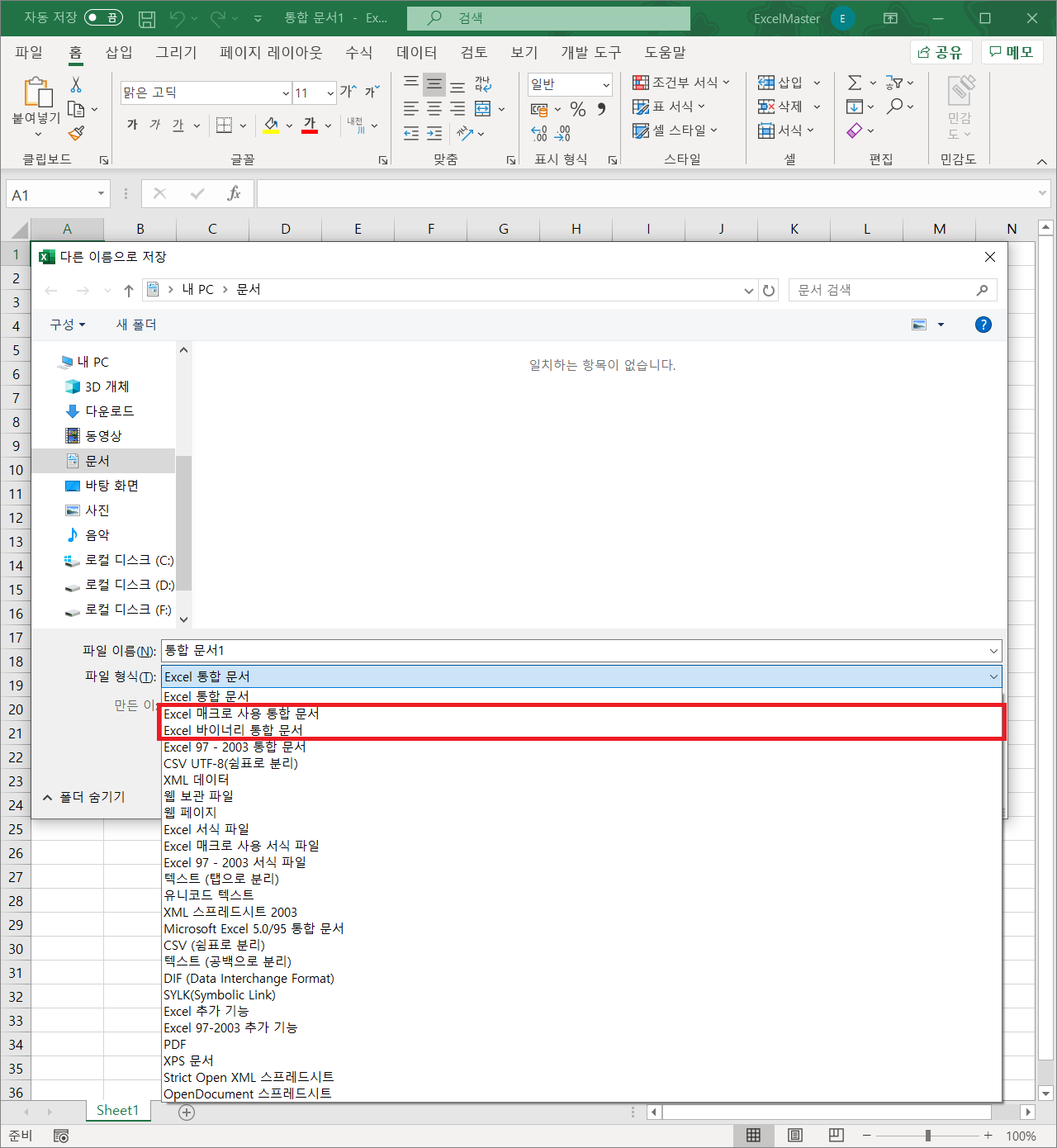Select Excel 매크로 사용 통합 문서 format
The width and height of the screenshot is (1057, 1148).
[581, 714]
